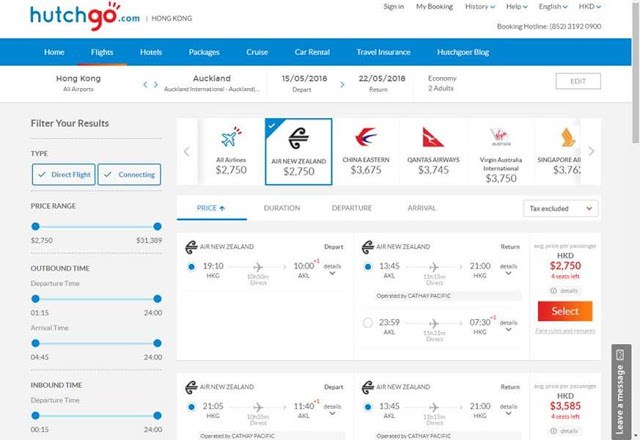640x440 pixels.
Task: Click Hong Kong origin field
Action: 78,83
